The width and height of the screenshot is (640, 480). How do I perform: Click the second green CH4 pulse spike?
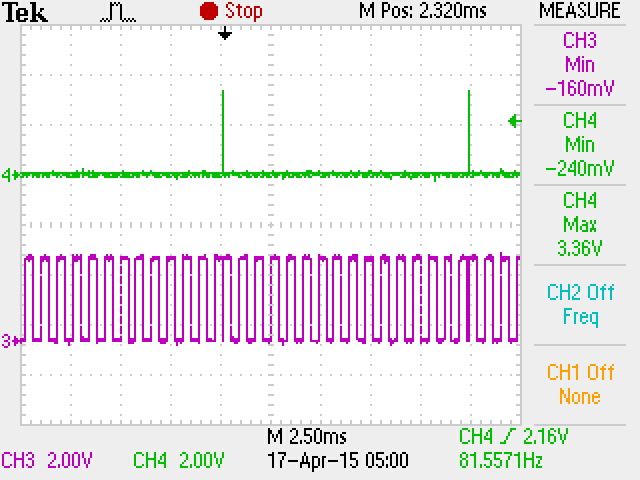pyautogui.click(x=469, y=132)
